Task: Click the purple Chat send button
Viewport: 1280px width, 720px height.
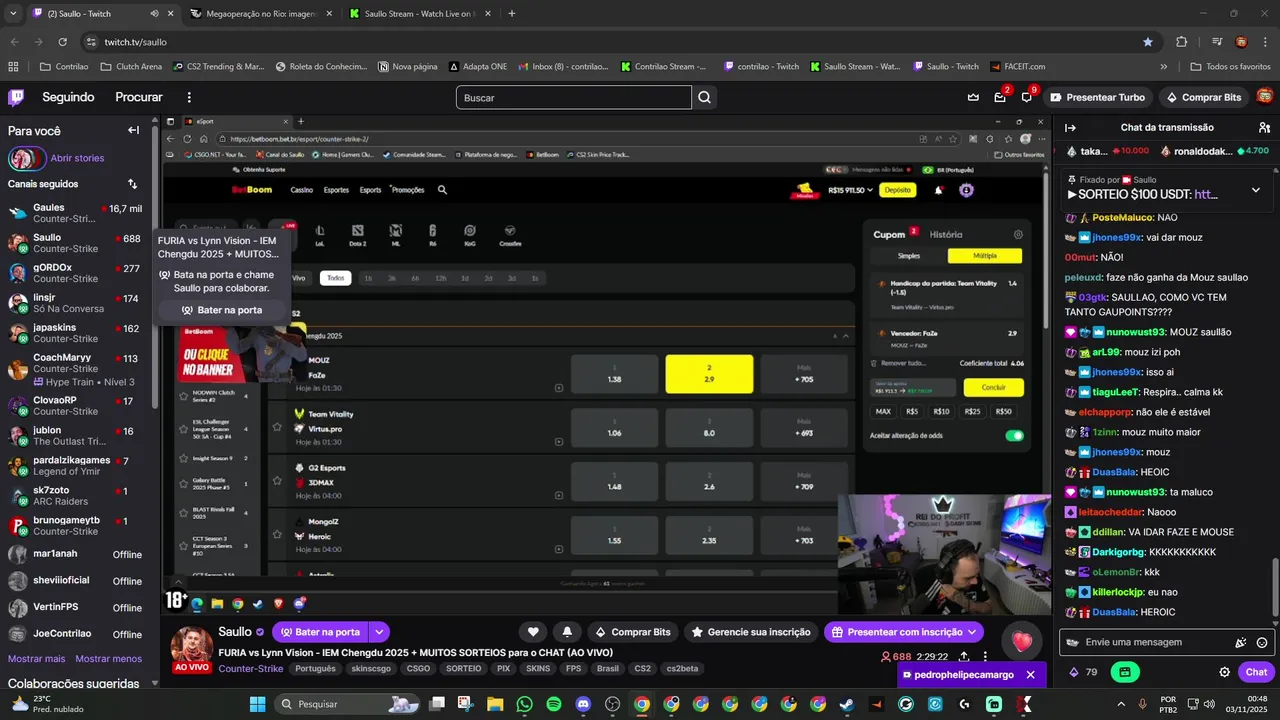Action: [x=1256, y=672]
